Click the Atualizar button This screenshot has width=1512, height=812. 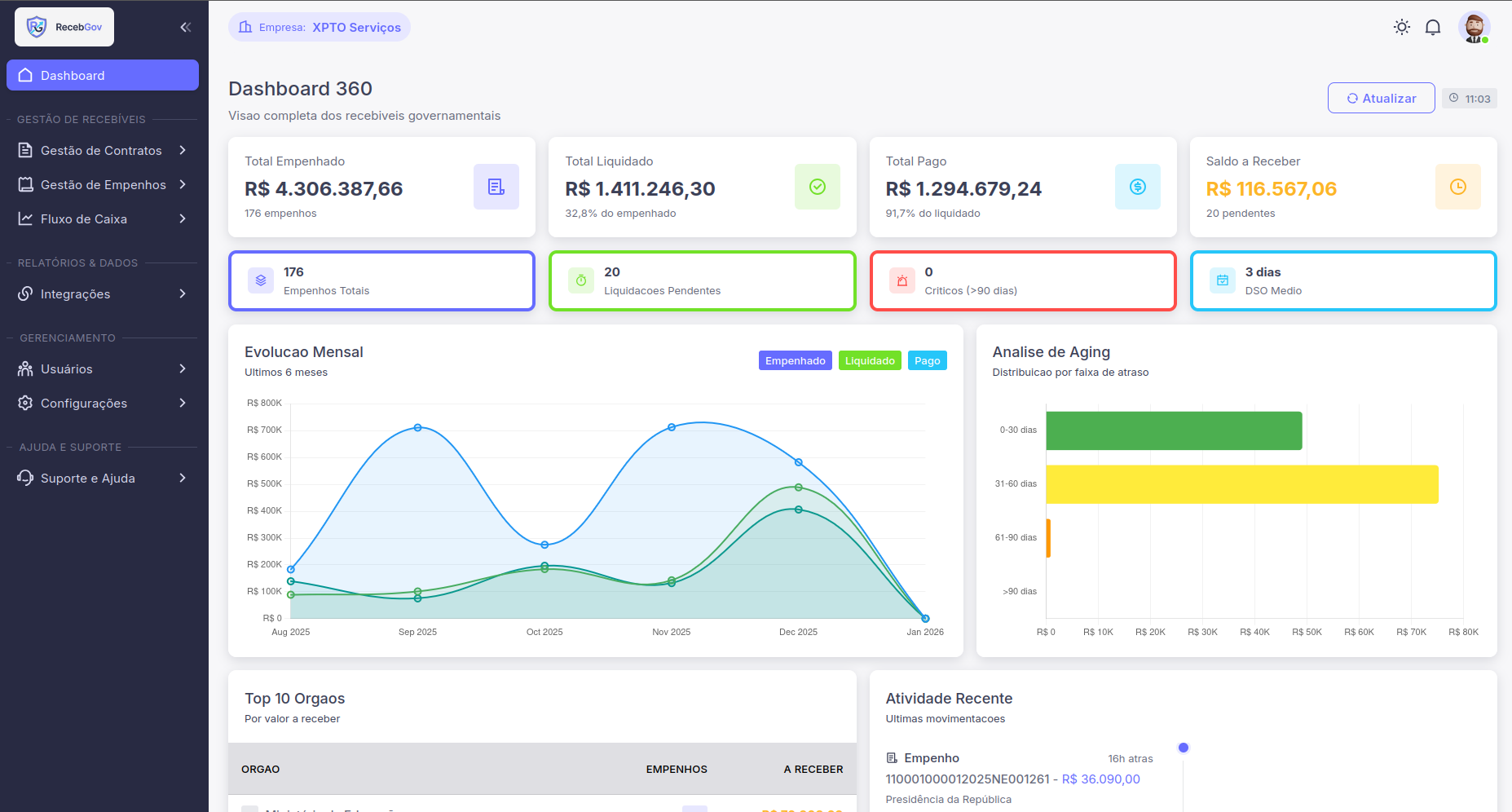click(1381, 98)
